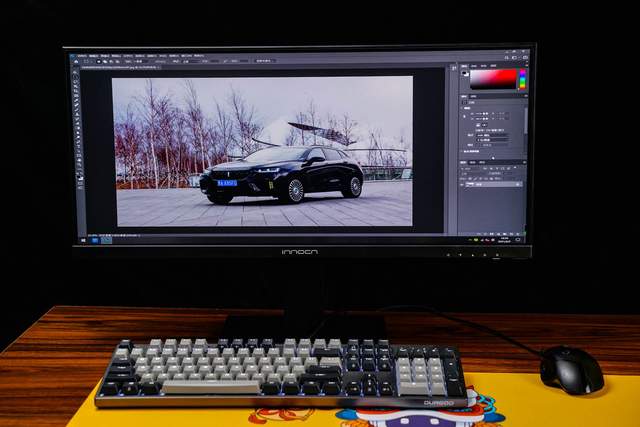Click the Select and Mask button

264,61
